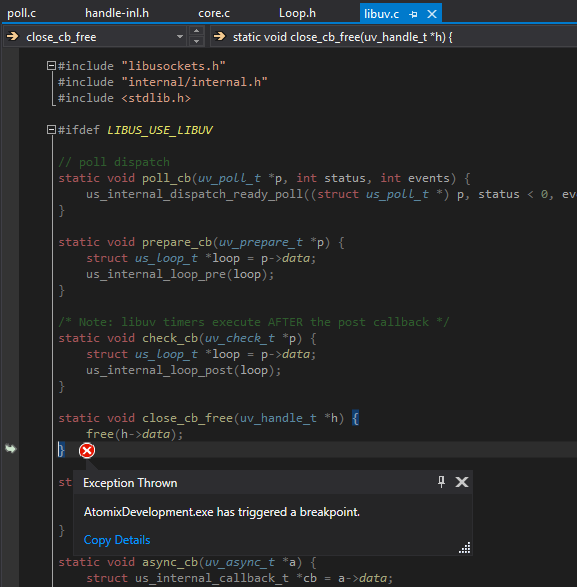Switch to the core.c tab
This screenshot has width=577, height=587.
click(x=214, y=13)
